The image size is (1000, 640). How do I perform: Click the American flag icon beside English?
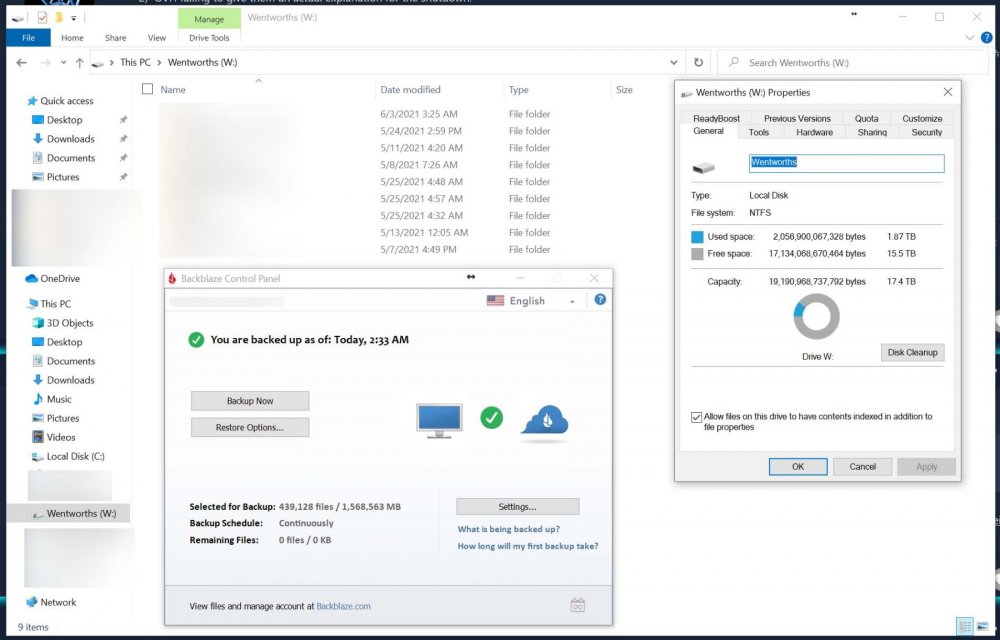pyautogui.click(x=496, y=300)
